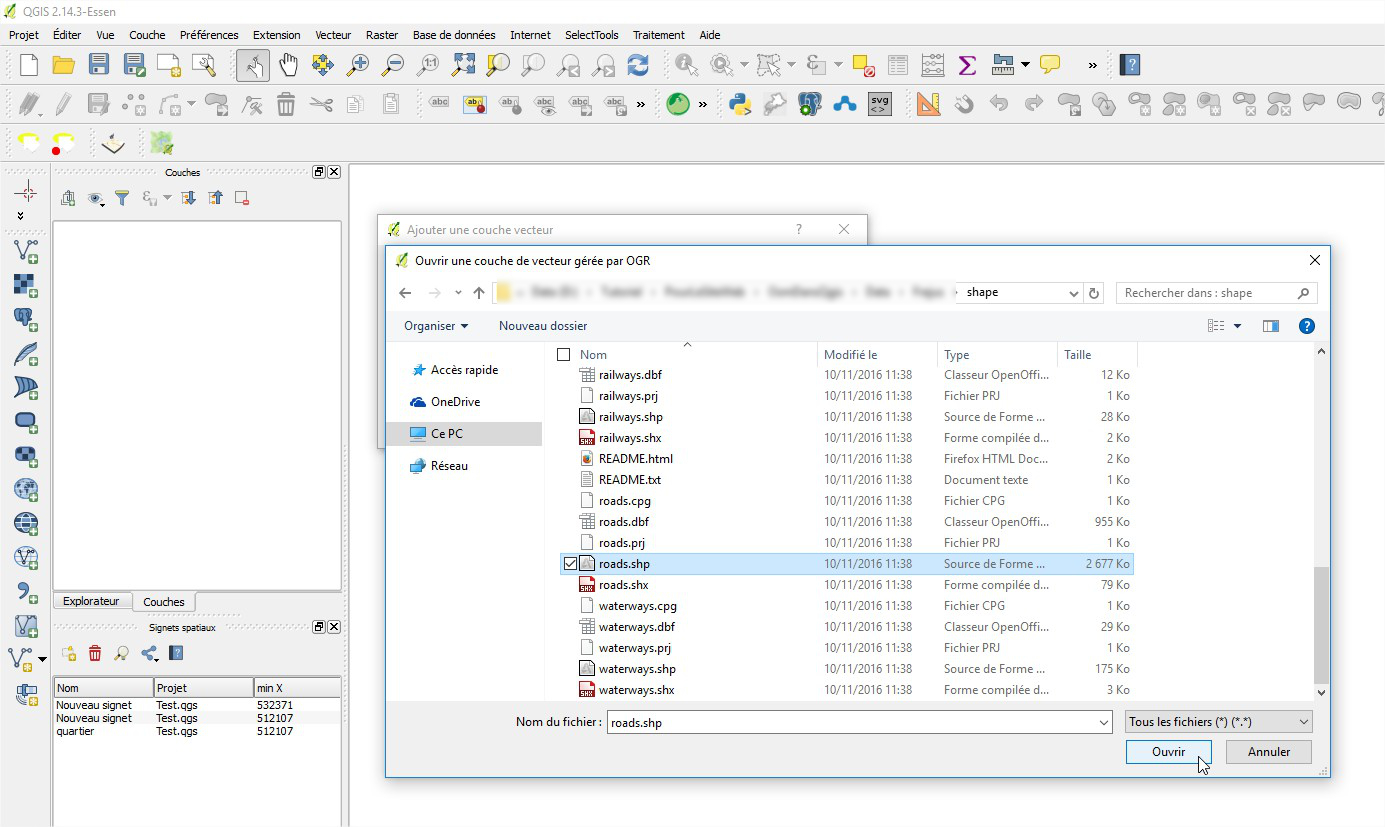The image size is (1385, 827).
Task: Click the Up one folder arrow
Action: coord(479,293)
